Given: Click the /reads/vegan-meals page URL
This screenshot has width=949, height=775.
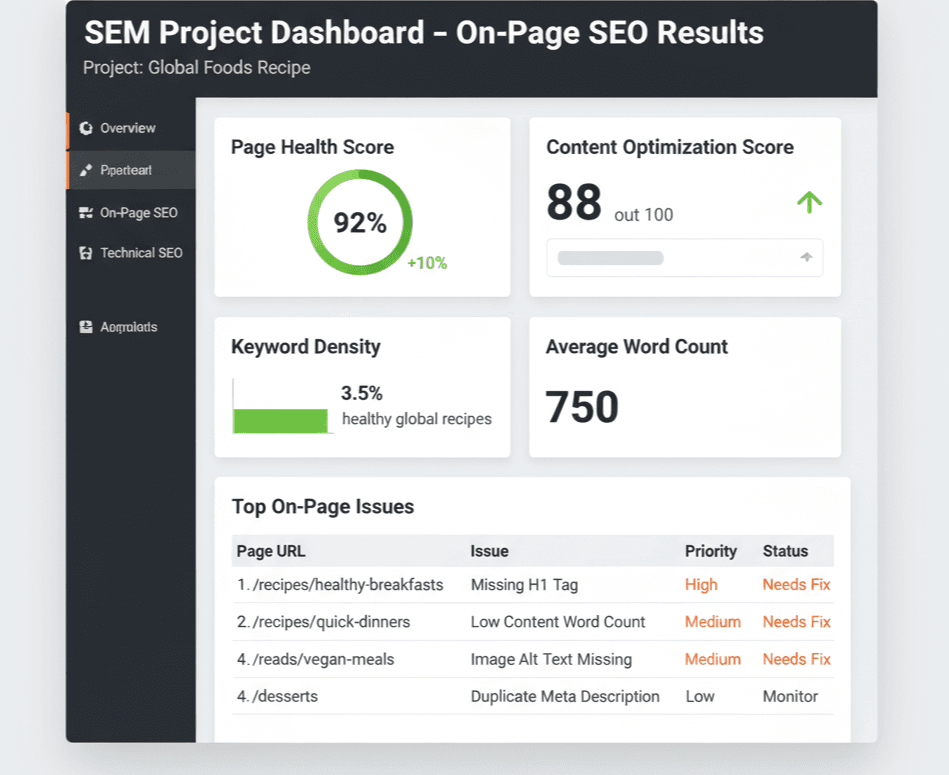Looking at the screenshot, I should coord(323,659).
